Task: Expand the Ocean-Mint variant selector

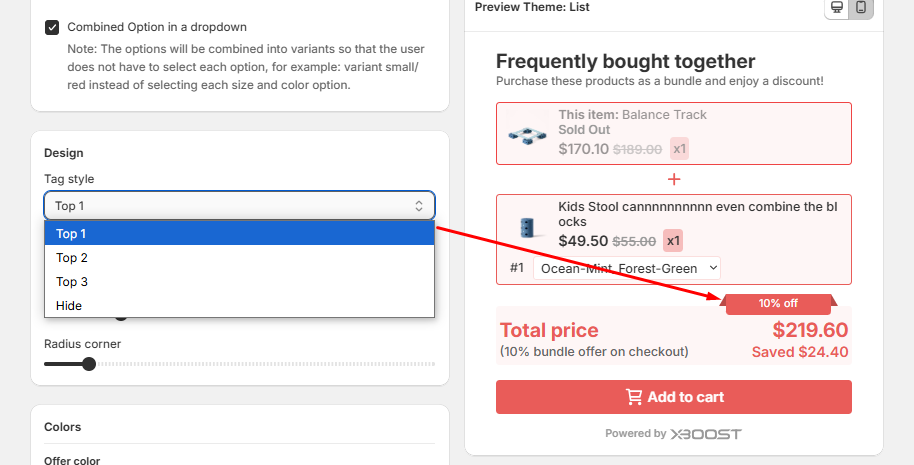Action: click(627, 268)
